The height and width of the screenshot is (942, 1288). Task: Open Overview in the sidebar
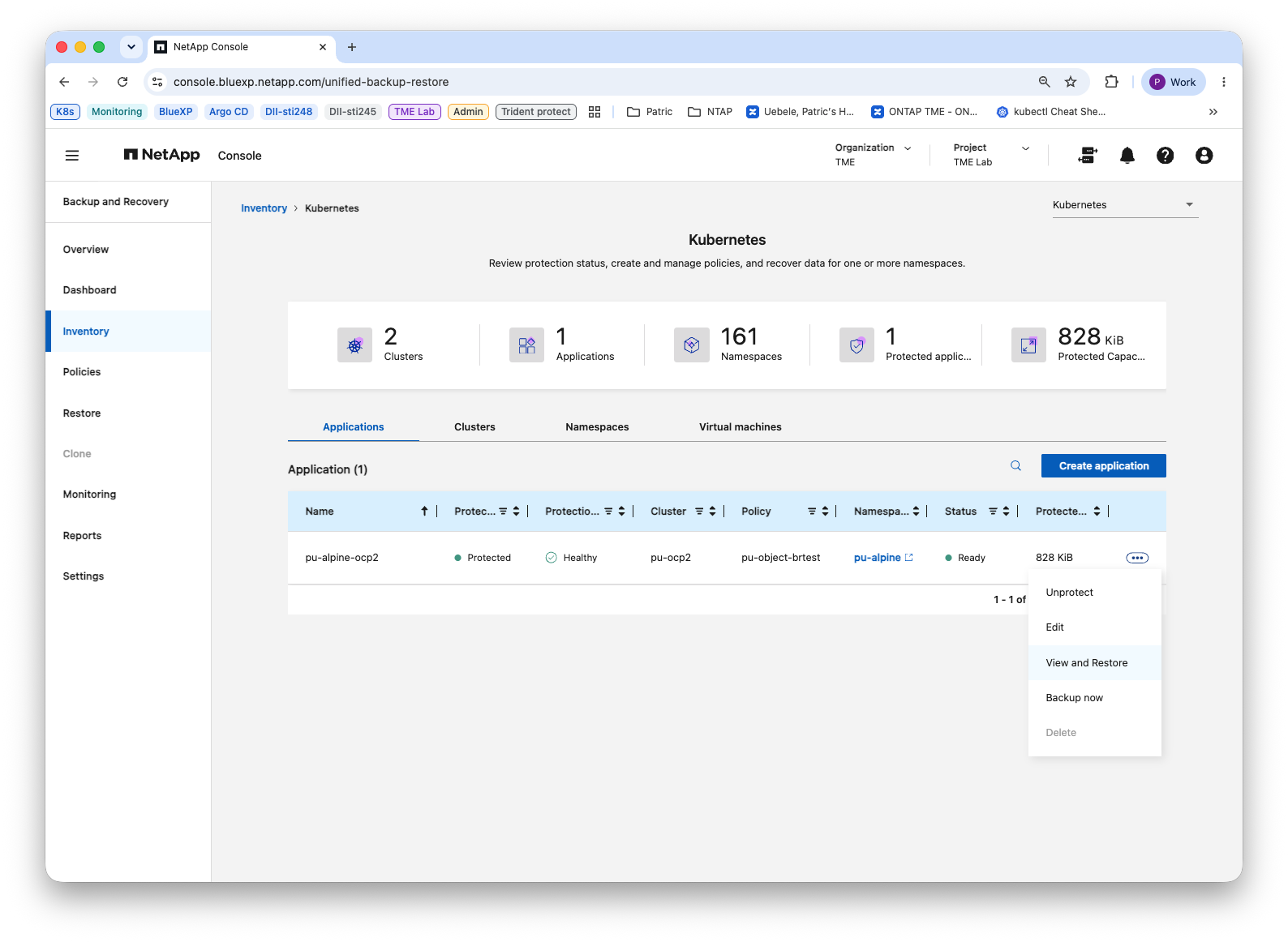(x=128, y=250)
